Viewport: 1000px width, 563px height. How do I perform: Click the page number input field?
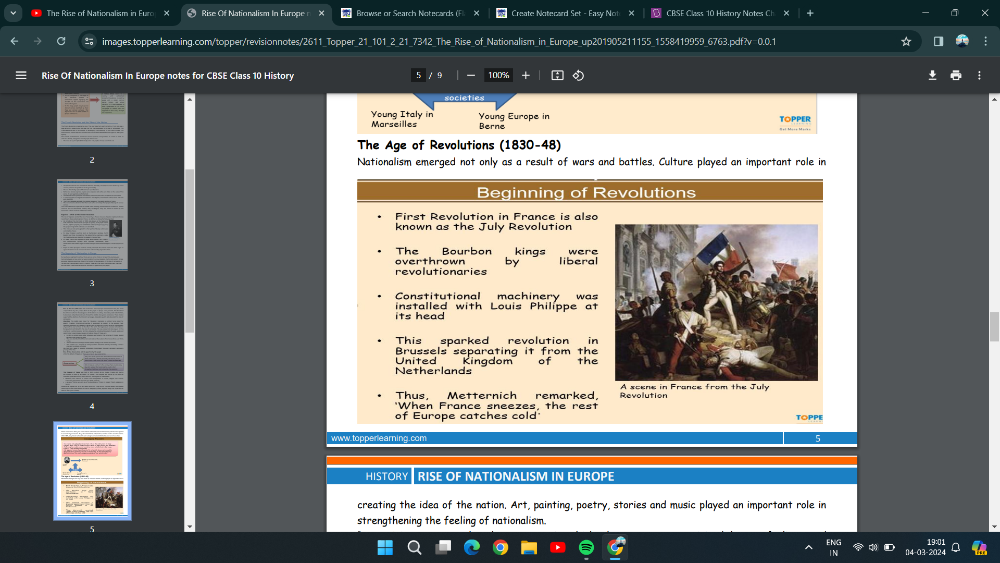coord(419,75)
